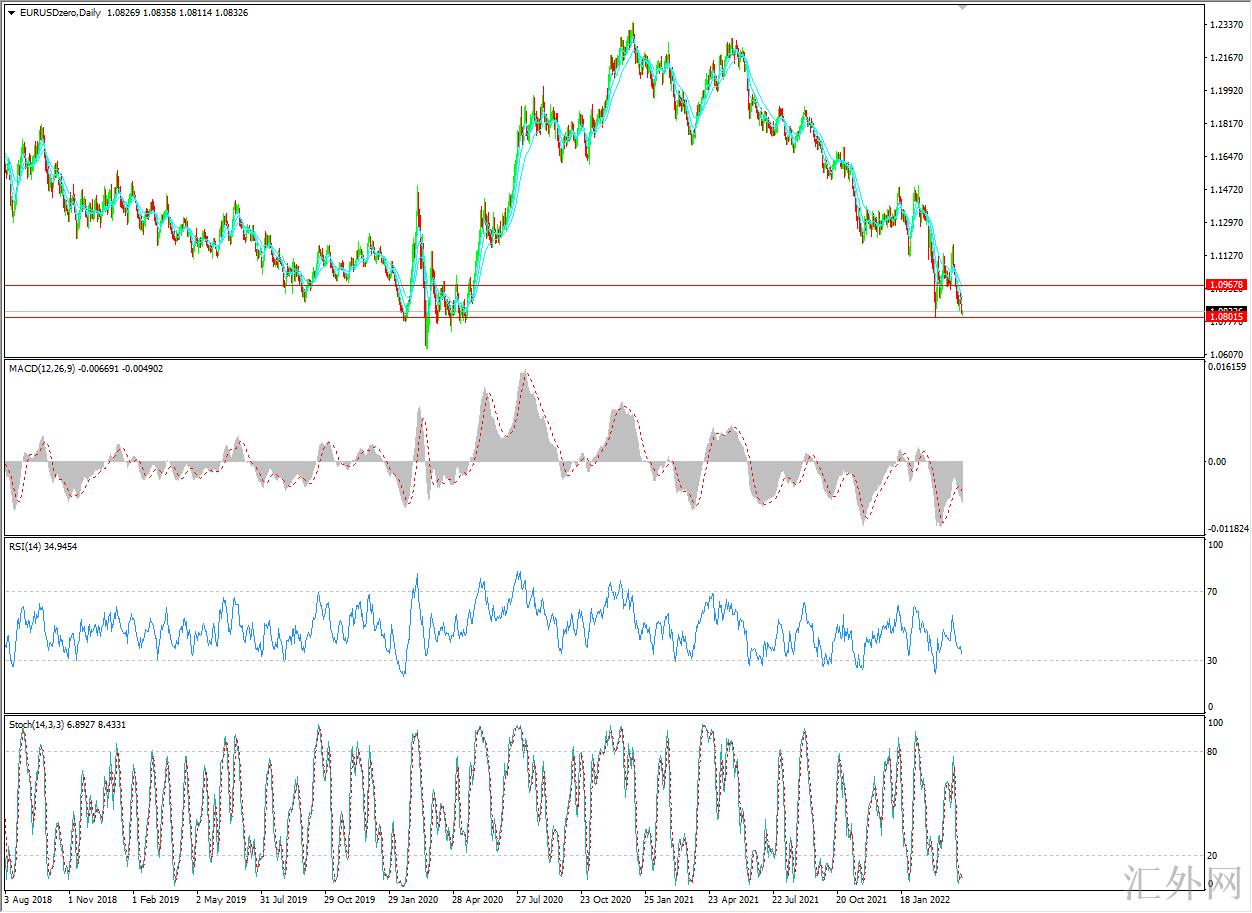Click the Stochastic 80 level scale label

[1213, 752]
